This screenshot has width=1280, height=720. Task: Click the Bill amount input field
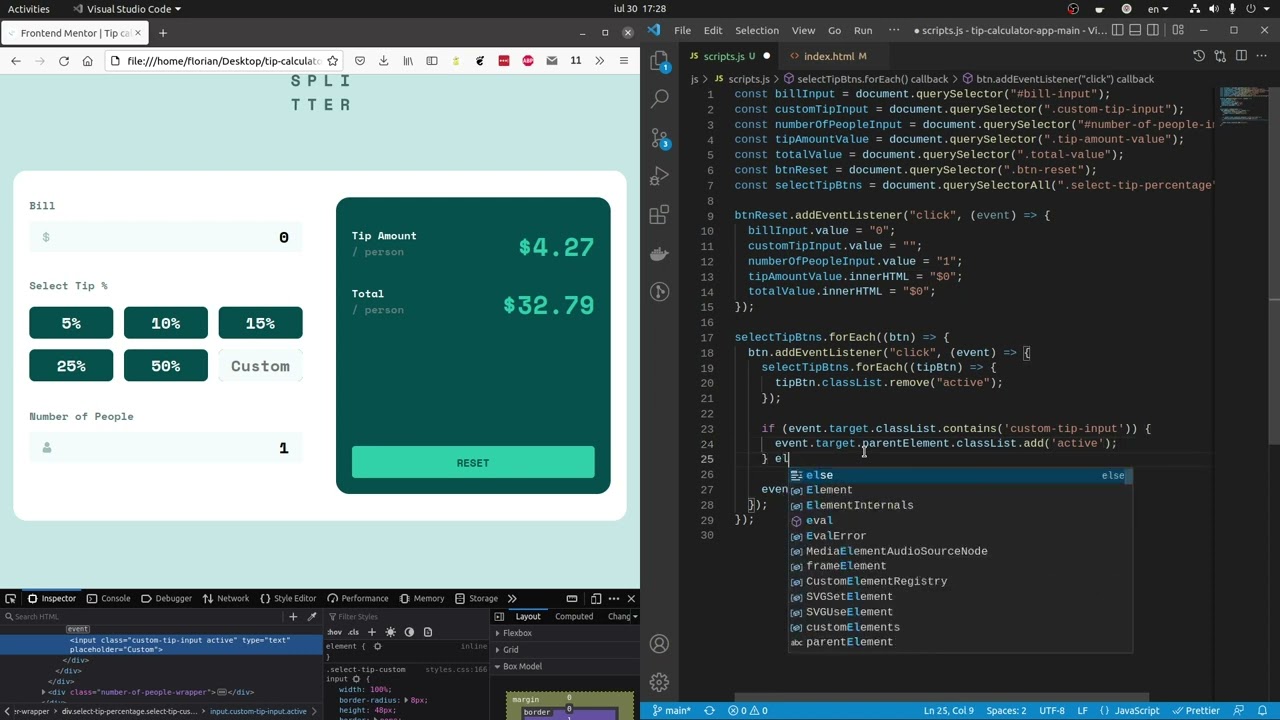point(166,237)
